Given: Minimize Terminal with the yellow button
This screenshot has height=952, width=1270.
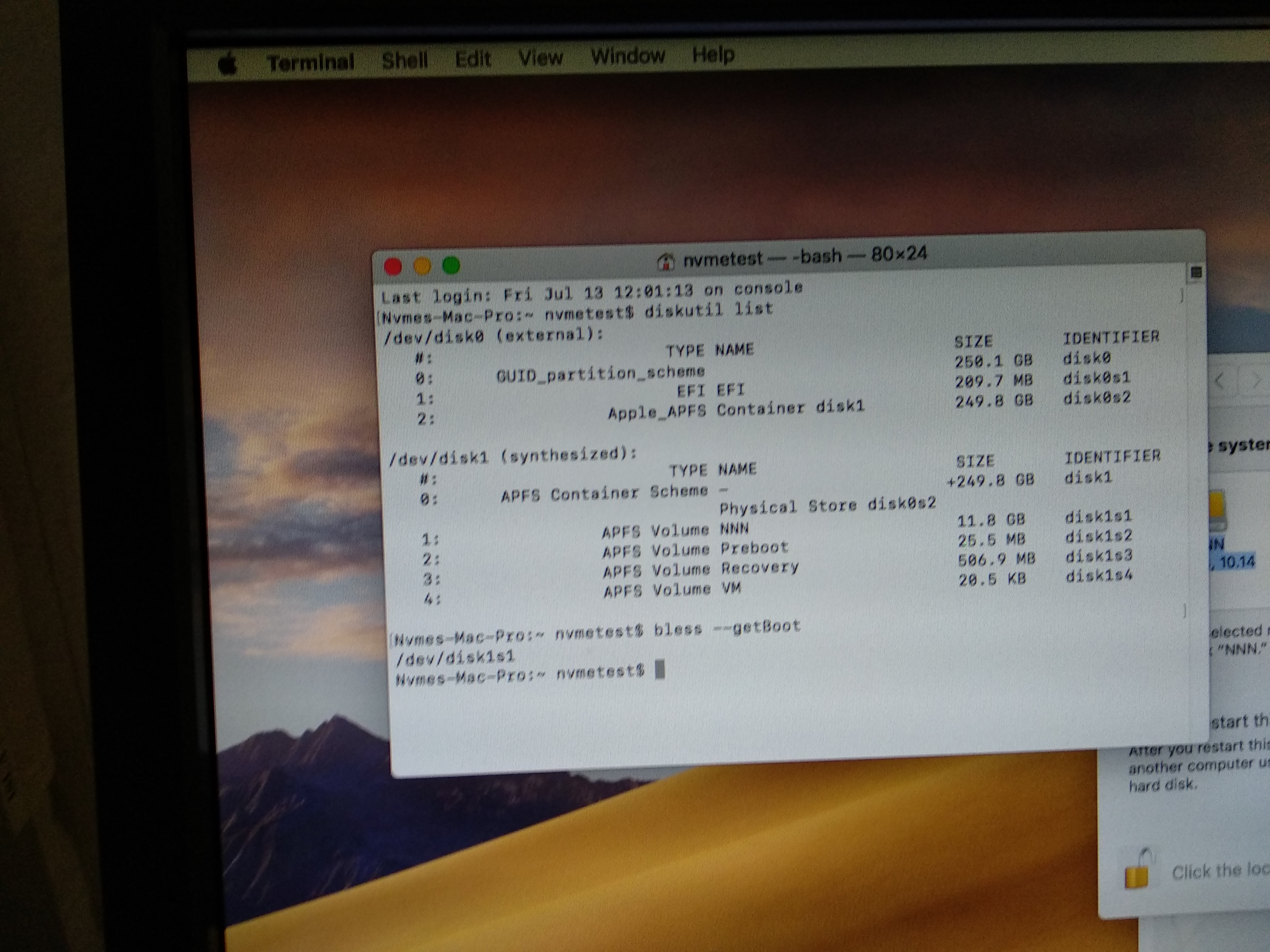Looking at the screenshot, I should pyautogui.click(x=422, y=266).
